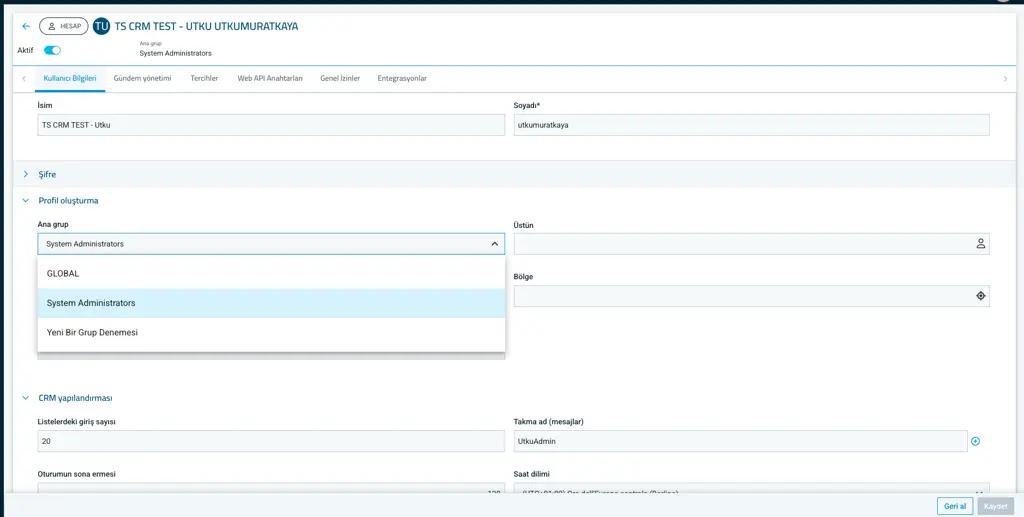The height and width of the screenshot is (517, 1024).
Task: Open the Genel İzinler tab
Action: (340, 78)
